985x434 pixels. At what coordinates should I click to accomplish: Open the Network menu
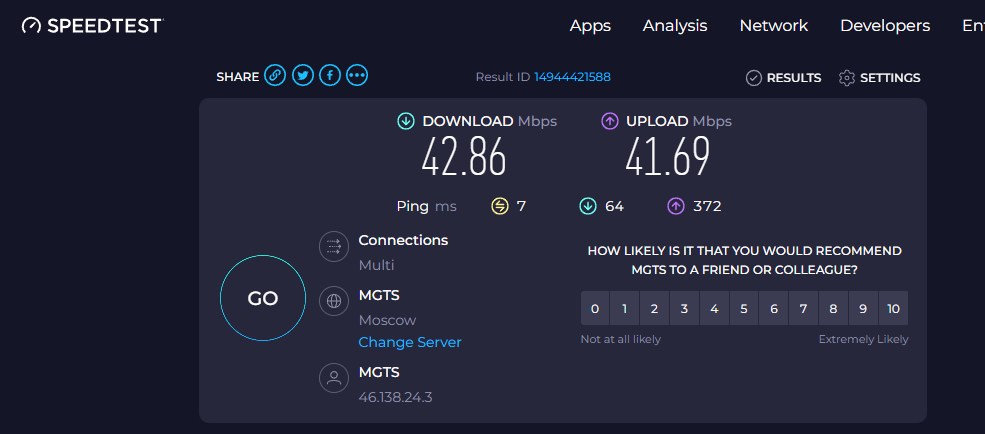coord(773,26)
